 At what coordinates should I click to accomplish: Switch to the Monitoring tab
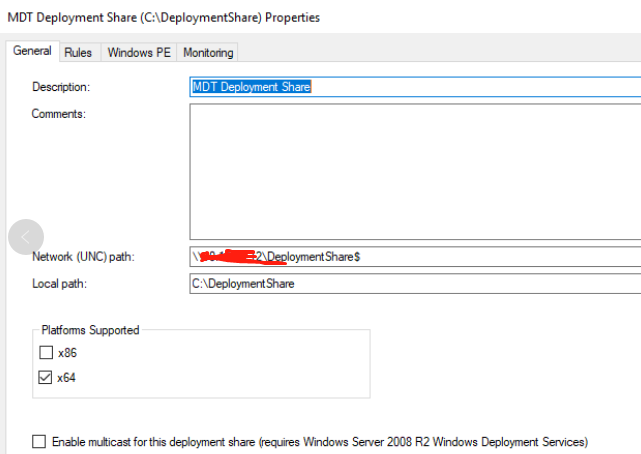(x=208, y=52)
